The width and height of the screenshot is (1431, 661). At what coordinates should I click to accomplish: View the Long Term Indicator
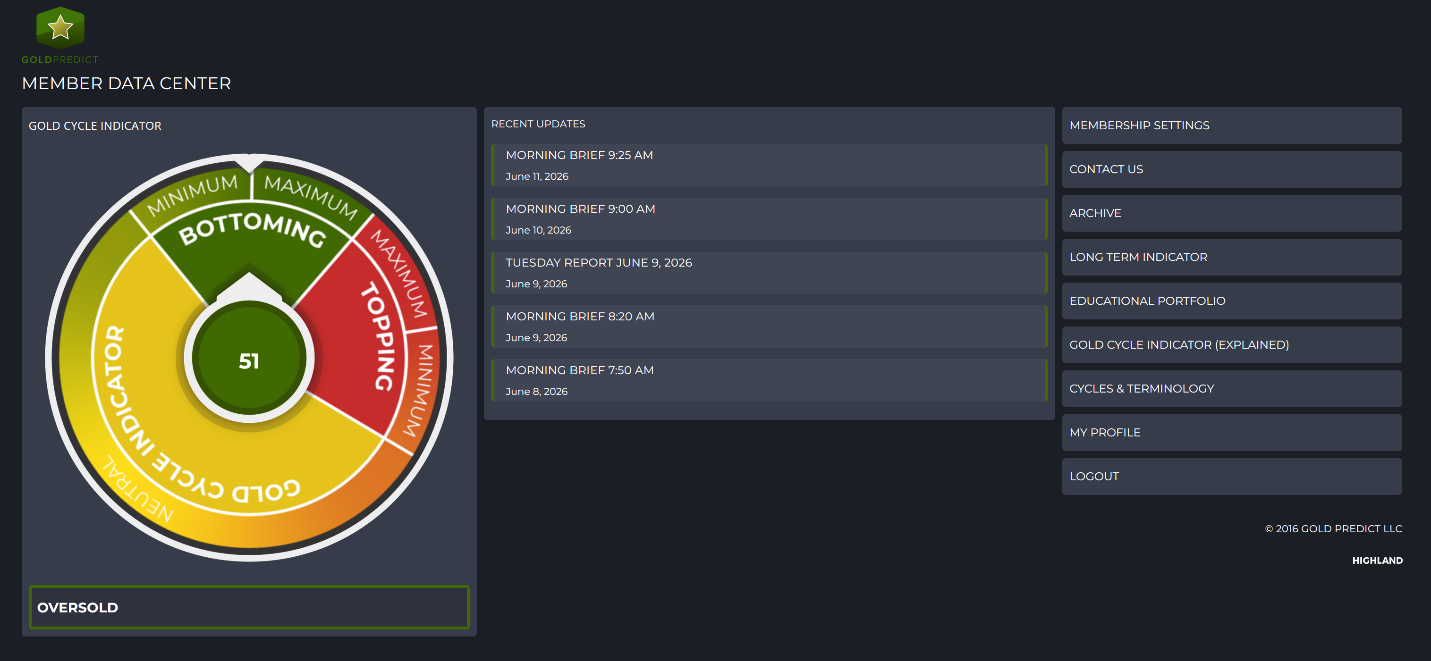(1232, 257)
